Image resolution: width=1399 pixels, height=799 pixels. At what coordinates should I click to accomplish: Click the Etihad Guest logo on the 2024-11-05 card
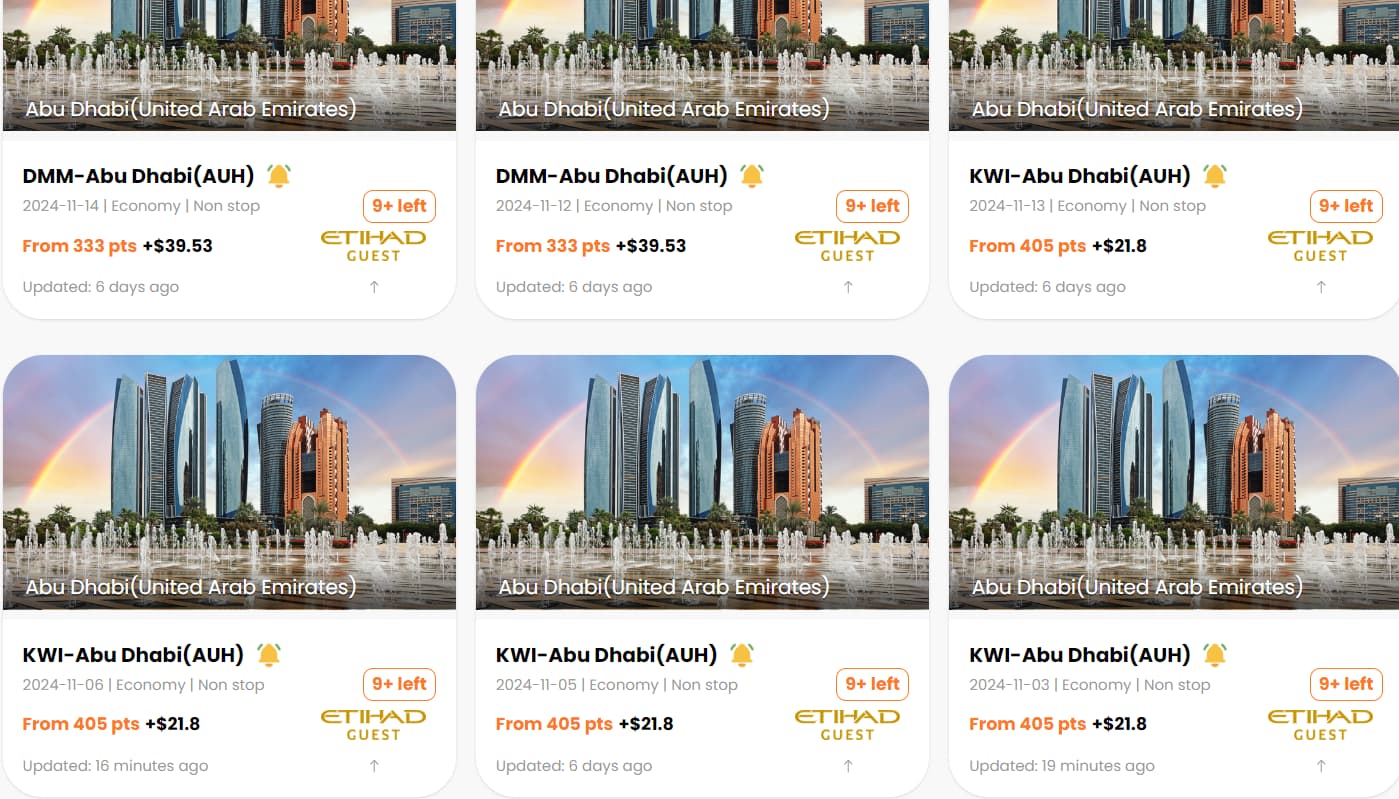[x=847, y=725]
